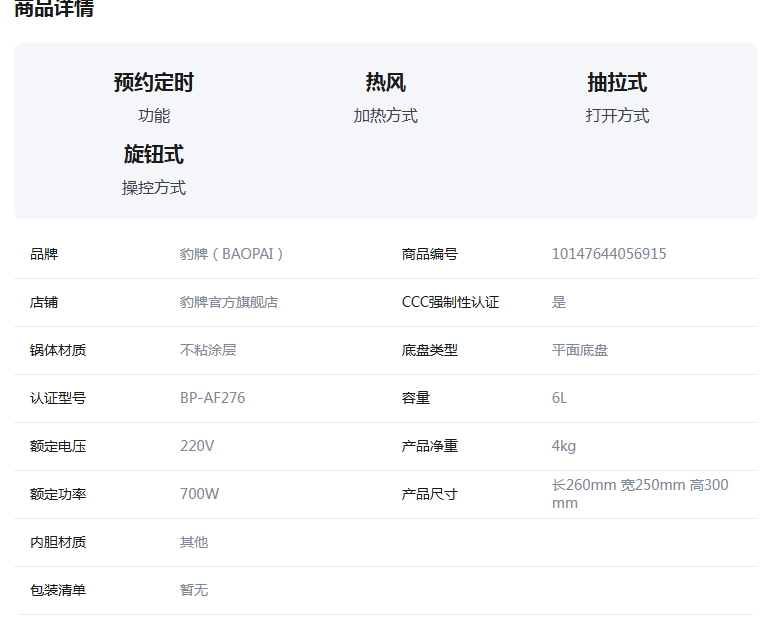Select the 是 certification value
Viewport: 771px width, 640px height.
(559, 302)
